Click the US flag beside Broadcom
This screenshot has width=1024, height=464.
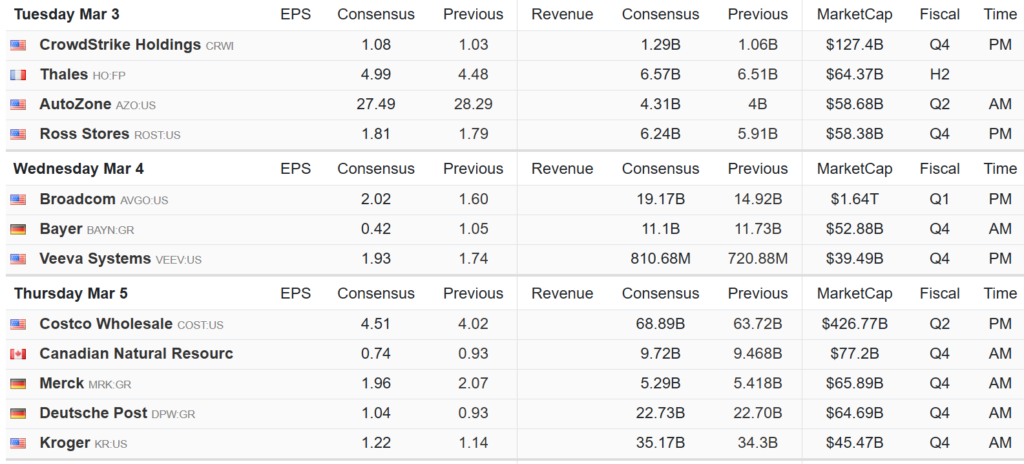click(18, 200)
